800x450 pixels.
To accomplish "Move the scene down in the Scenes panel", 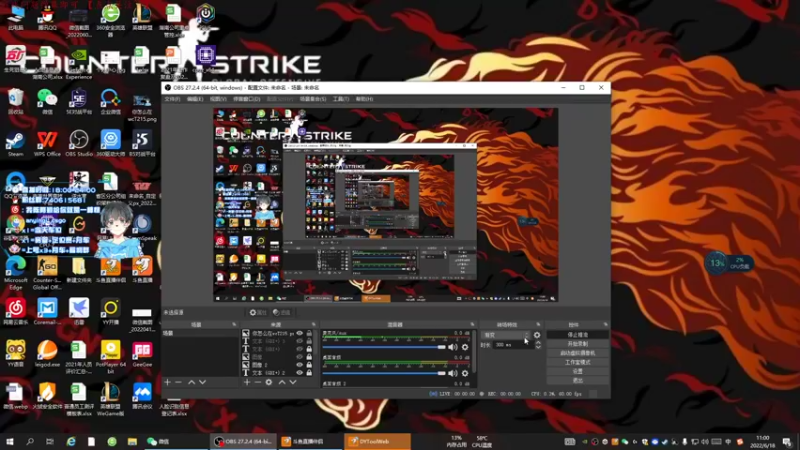I will 203,382.
